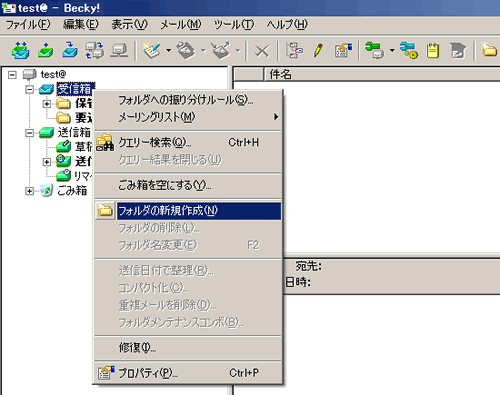
Task: Click disabled フォルダの削除(L) menu item
Action: click(188, 228)
